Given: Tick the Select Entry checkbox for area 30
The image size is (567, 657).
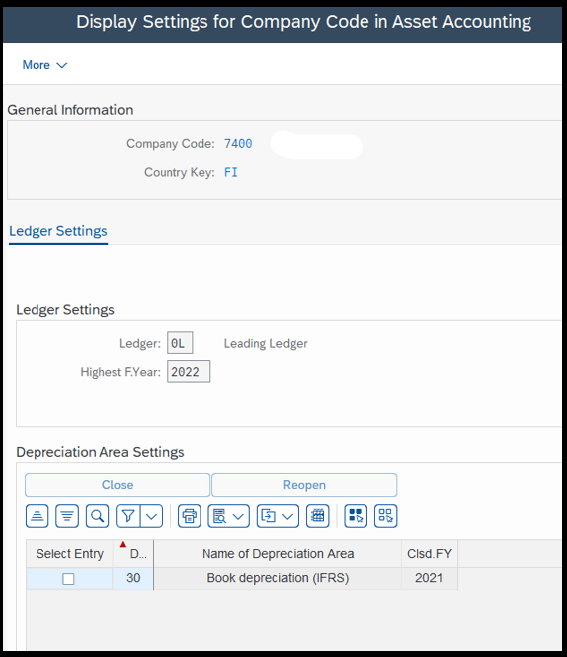Looking at the screenshot, I should click(68, 579).
